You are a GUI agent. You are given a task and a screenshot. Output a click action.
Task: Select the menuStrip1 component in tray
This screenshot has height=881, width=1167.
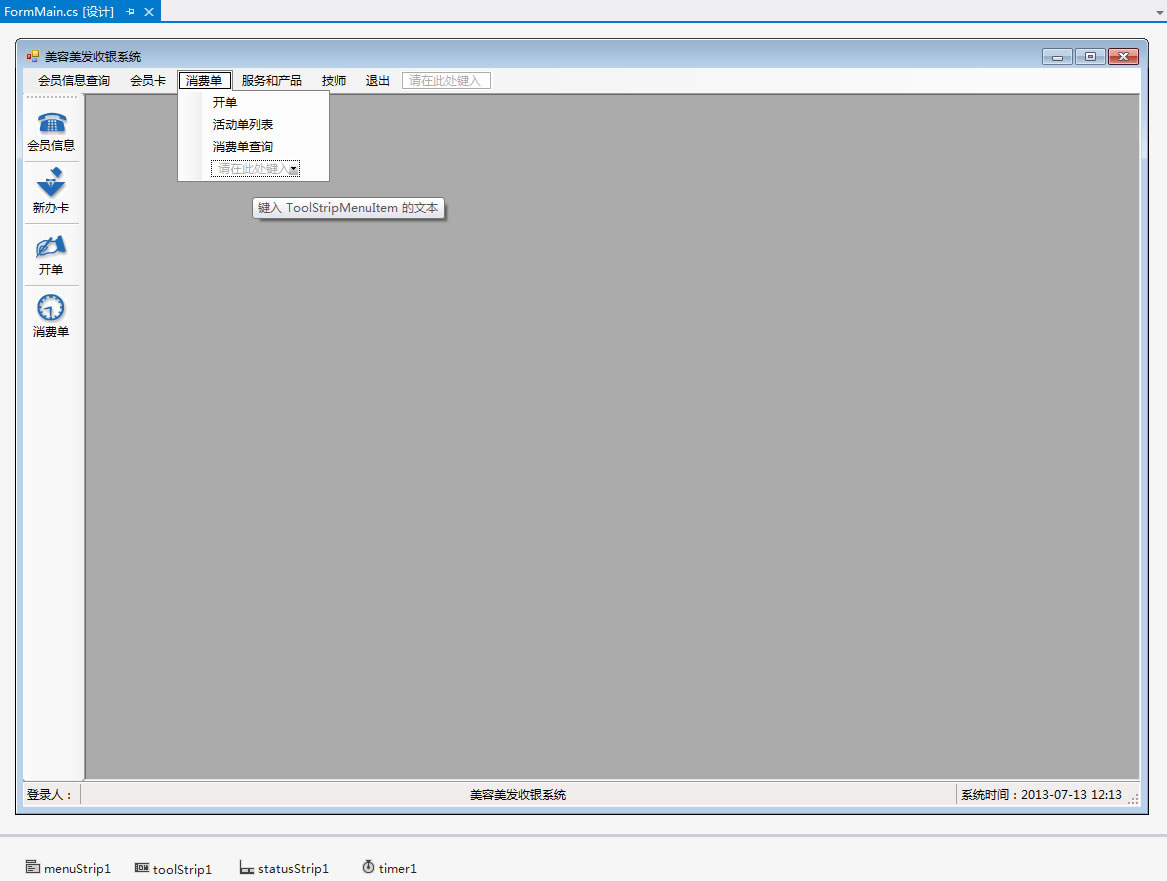pos(68,868)
